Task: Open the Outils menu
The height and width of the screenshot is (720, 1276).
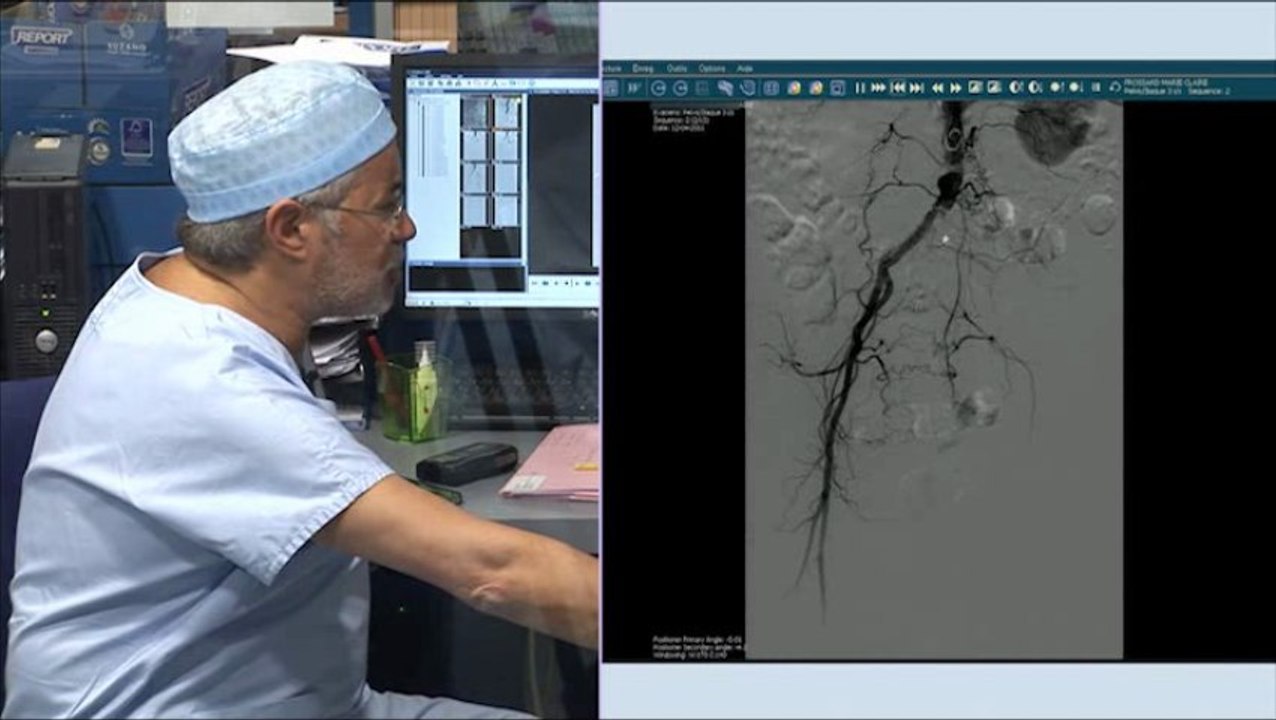Action: (x=676, y=69)
